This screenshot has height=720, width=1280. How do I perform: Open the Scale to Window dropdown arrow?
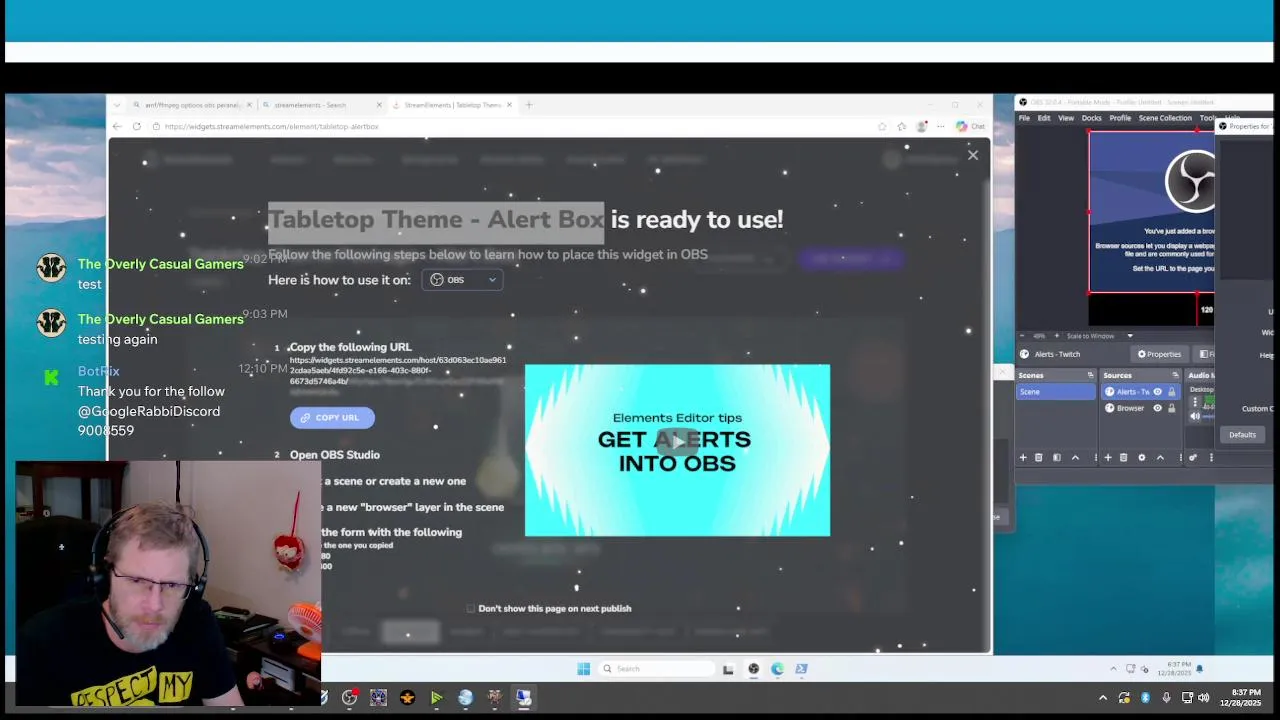tap(1130, 336)
